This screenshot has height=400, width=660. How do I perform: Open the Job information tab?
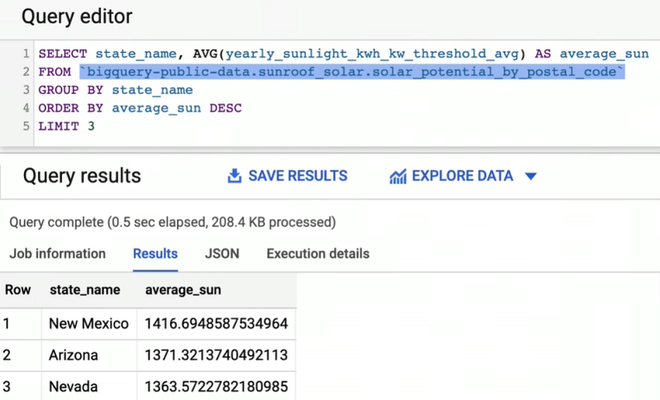coord(57,254)
